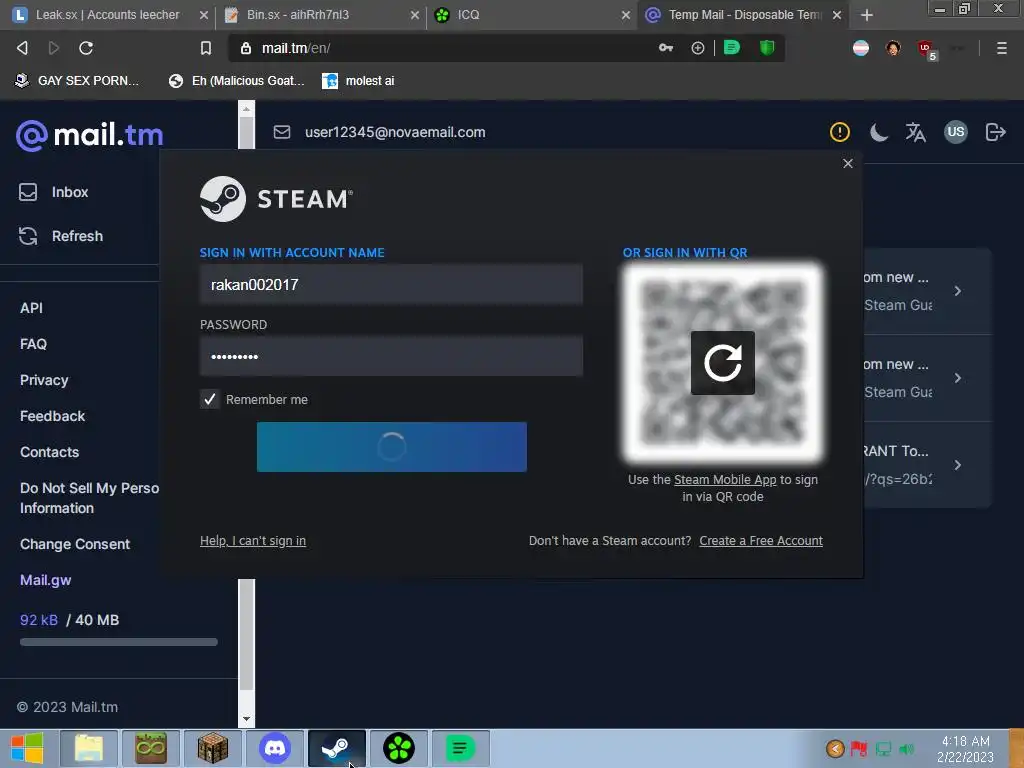Click the Steam account name field

pos(391,285)
